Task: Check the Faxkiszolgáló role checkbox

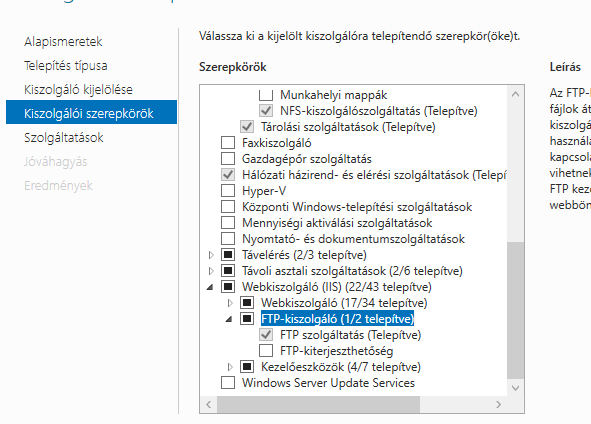Action: click(228, 143)
